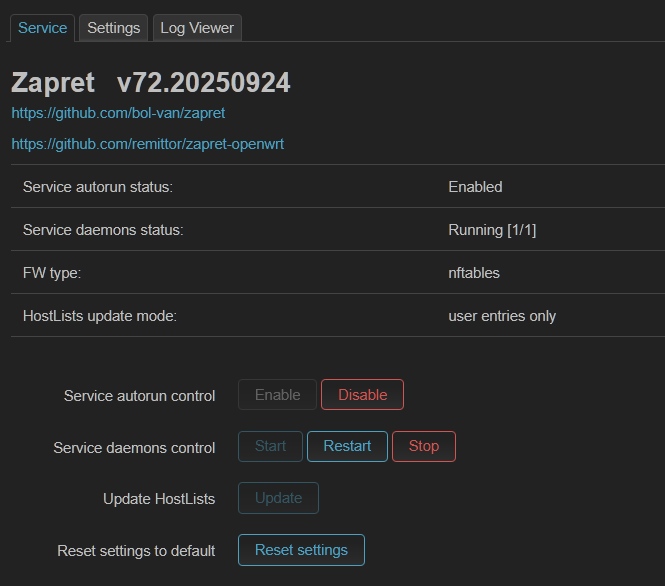Open the bol-van/zapret GitHub link
Image resolution: width=665 pixels, height=586 pixels.
(118, 113)
